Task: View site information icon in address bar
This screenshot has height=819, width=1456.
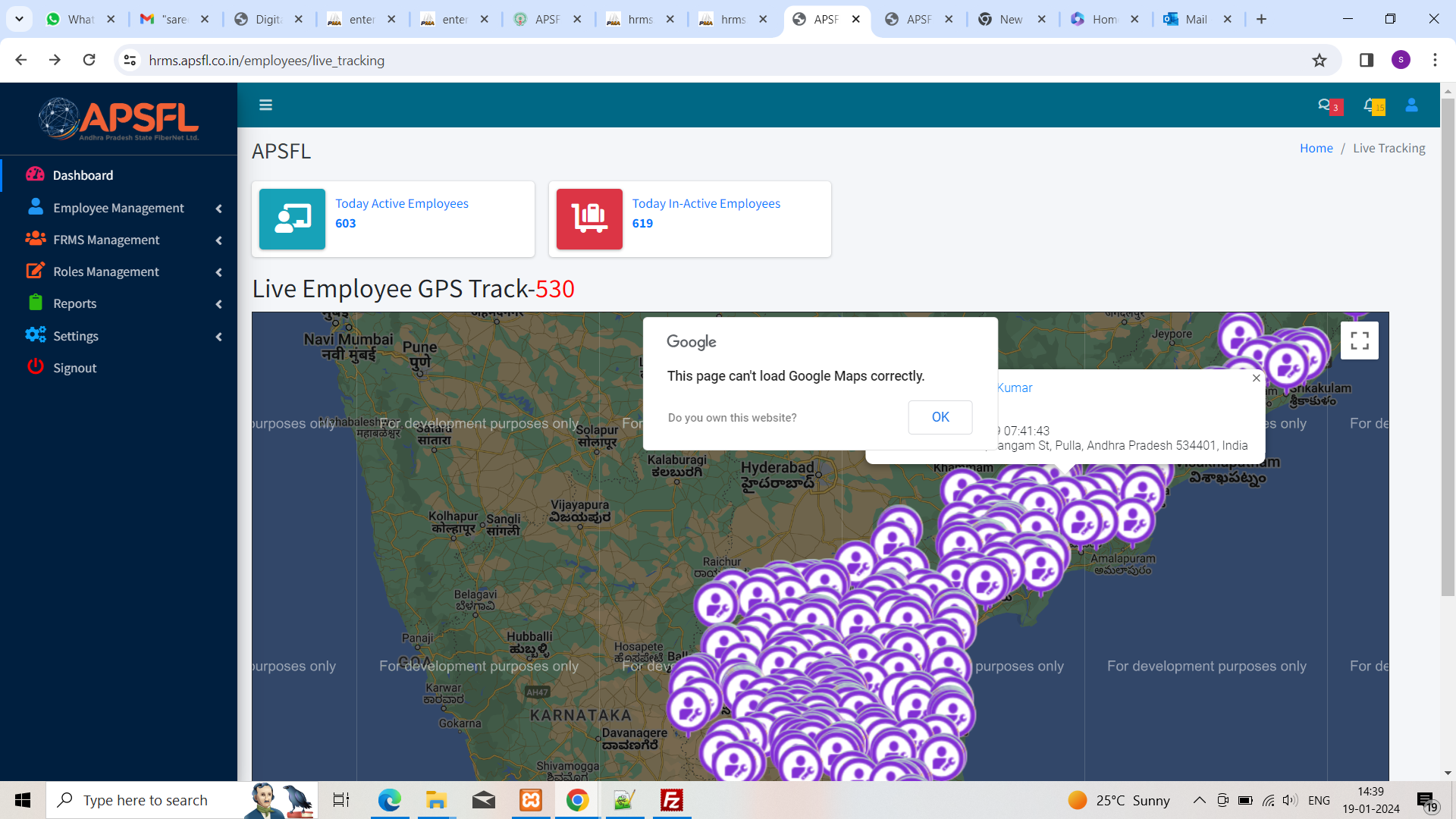Action: pyautogui.click(x=130, y=60)
